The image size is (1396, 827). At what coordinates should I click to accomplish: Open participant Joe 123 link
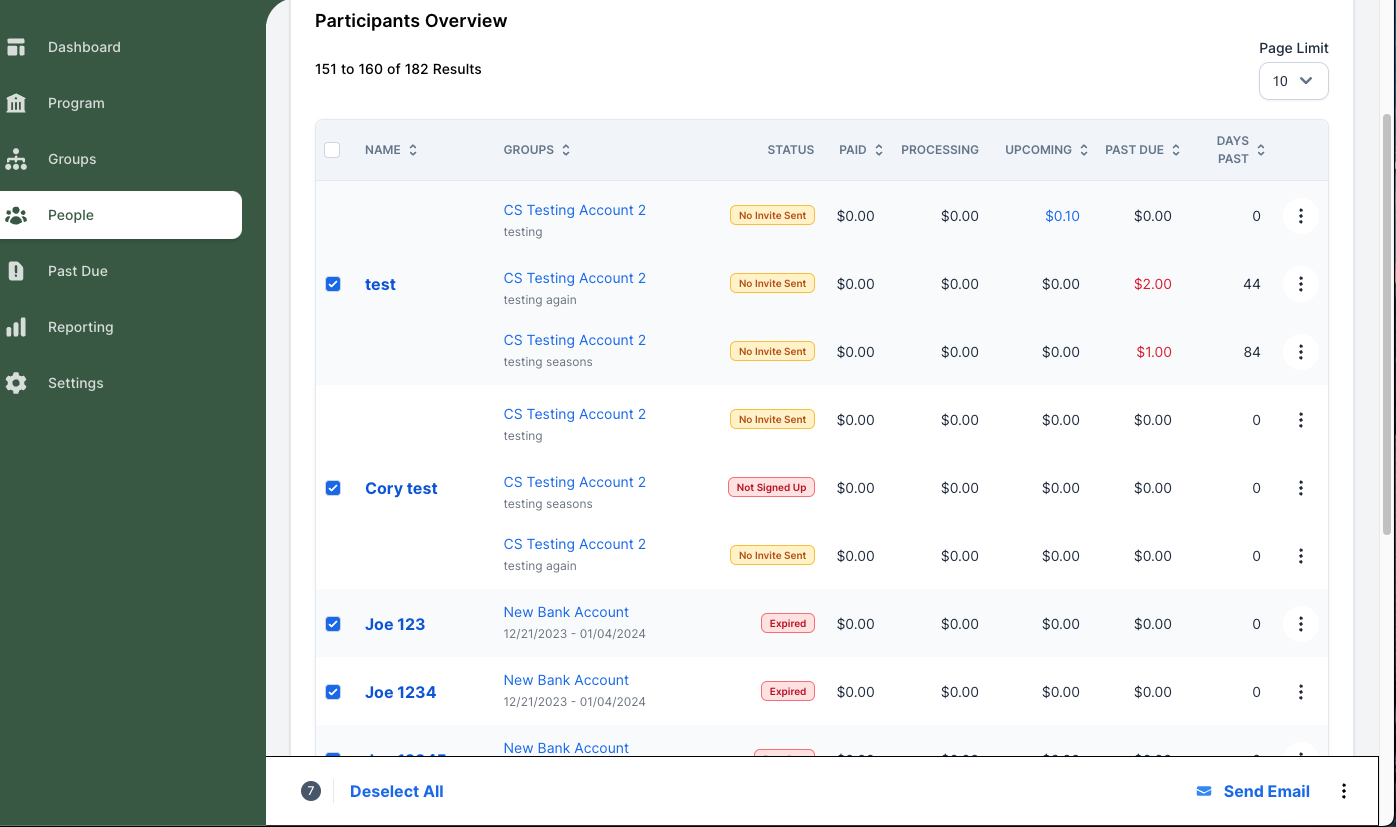(395, 624)
